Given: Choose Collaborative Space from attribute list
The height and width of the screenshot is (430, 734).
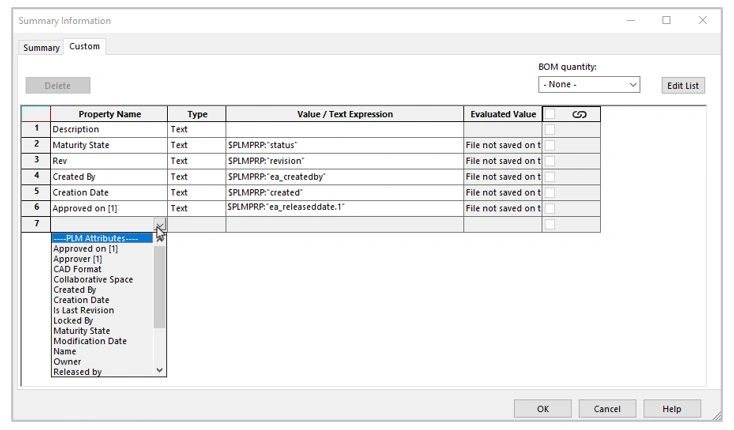Looking at the screenshot, I should click(x=93, y=280).
